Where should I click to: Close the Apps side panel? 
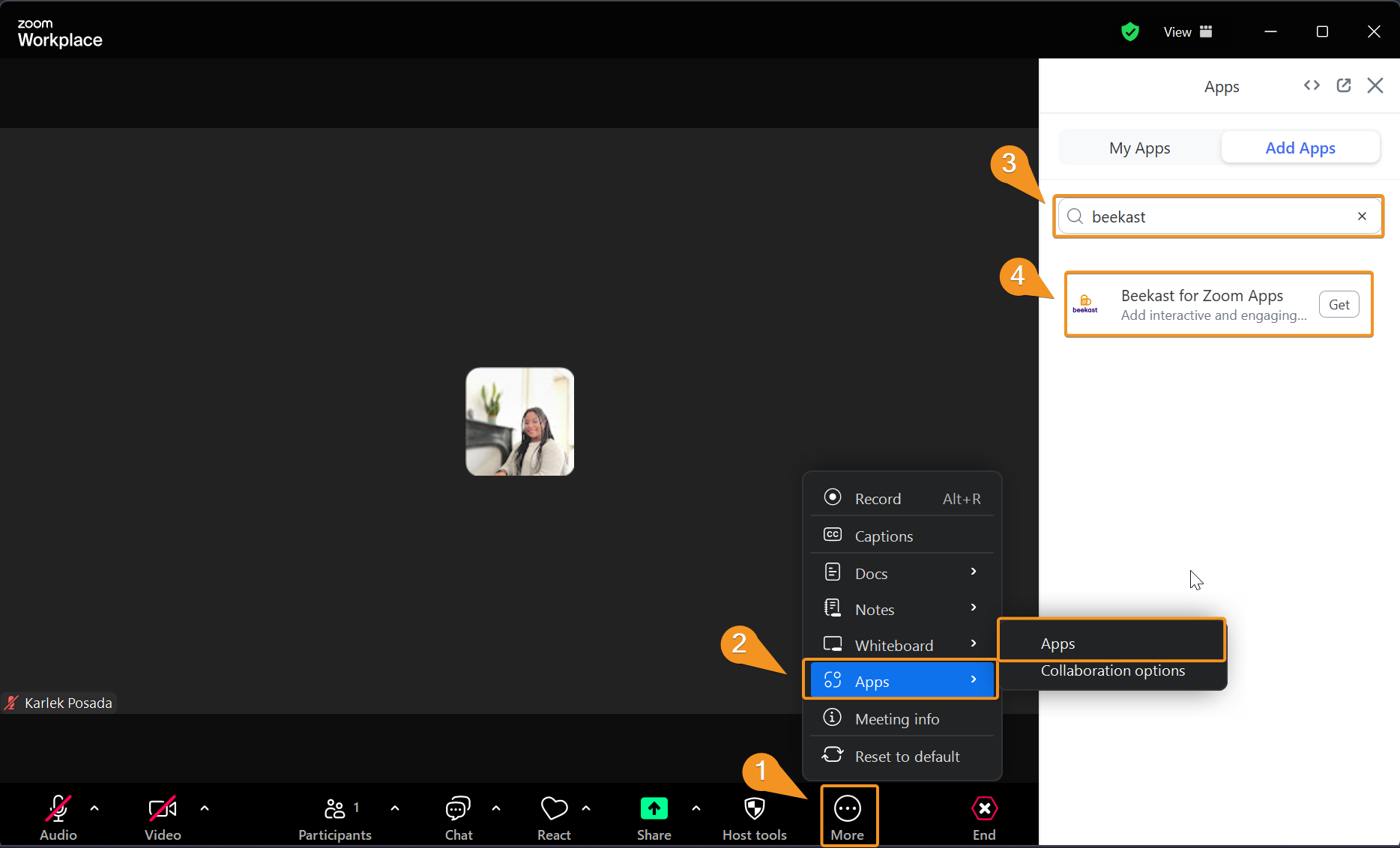point(1375,85)
